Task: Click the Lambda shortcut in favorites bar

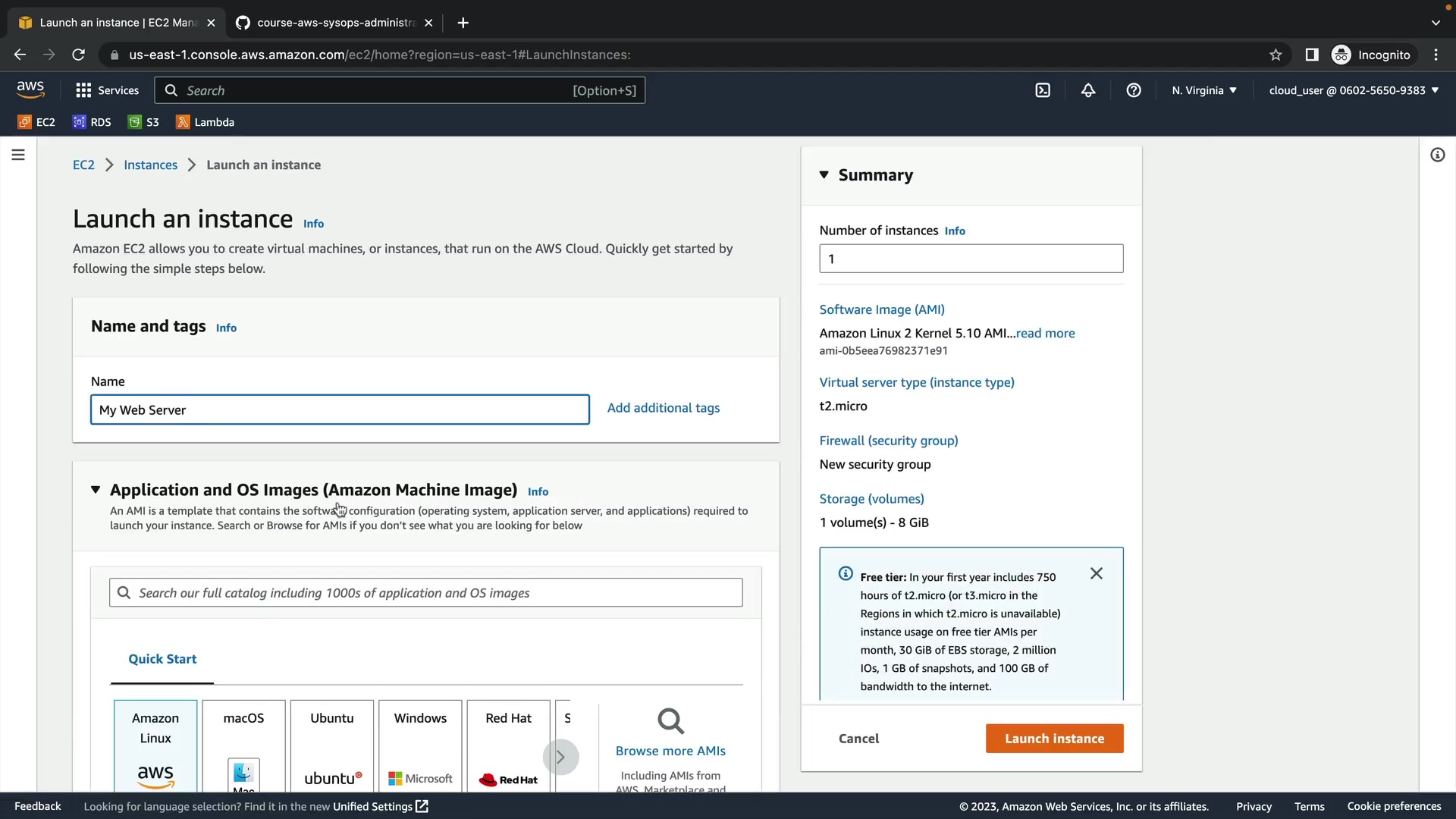Action: pos(205,122)
